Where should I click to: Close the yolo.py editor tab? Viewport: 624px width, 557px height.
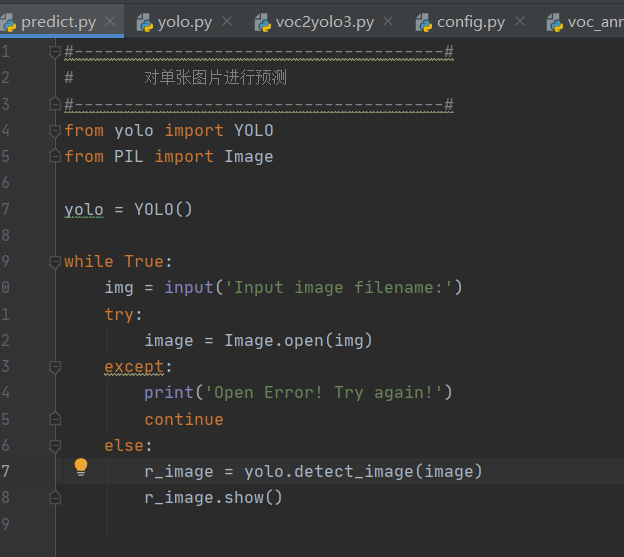pyautogui.click(x=227, y=22)
